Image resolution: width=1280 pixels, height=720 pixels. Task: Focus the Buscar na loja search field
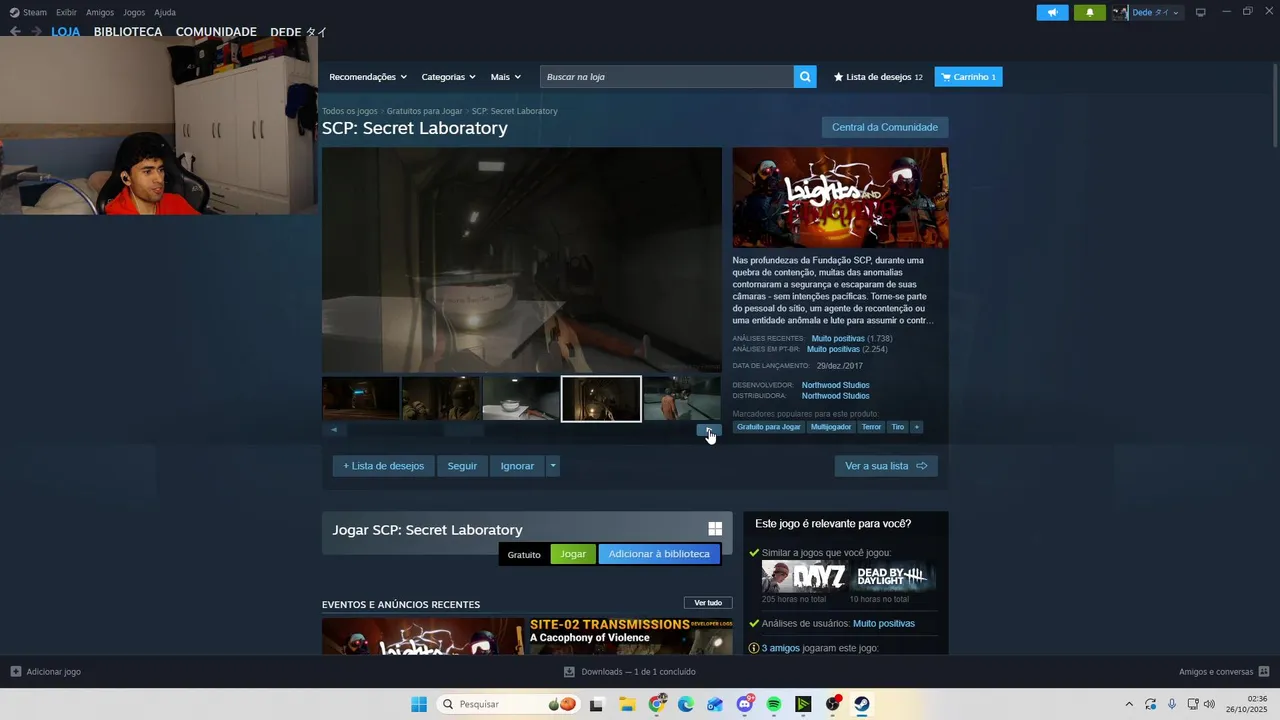(667, 77)
